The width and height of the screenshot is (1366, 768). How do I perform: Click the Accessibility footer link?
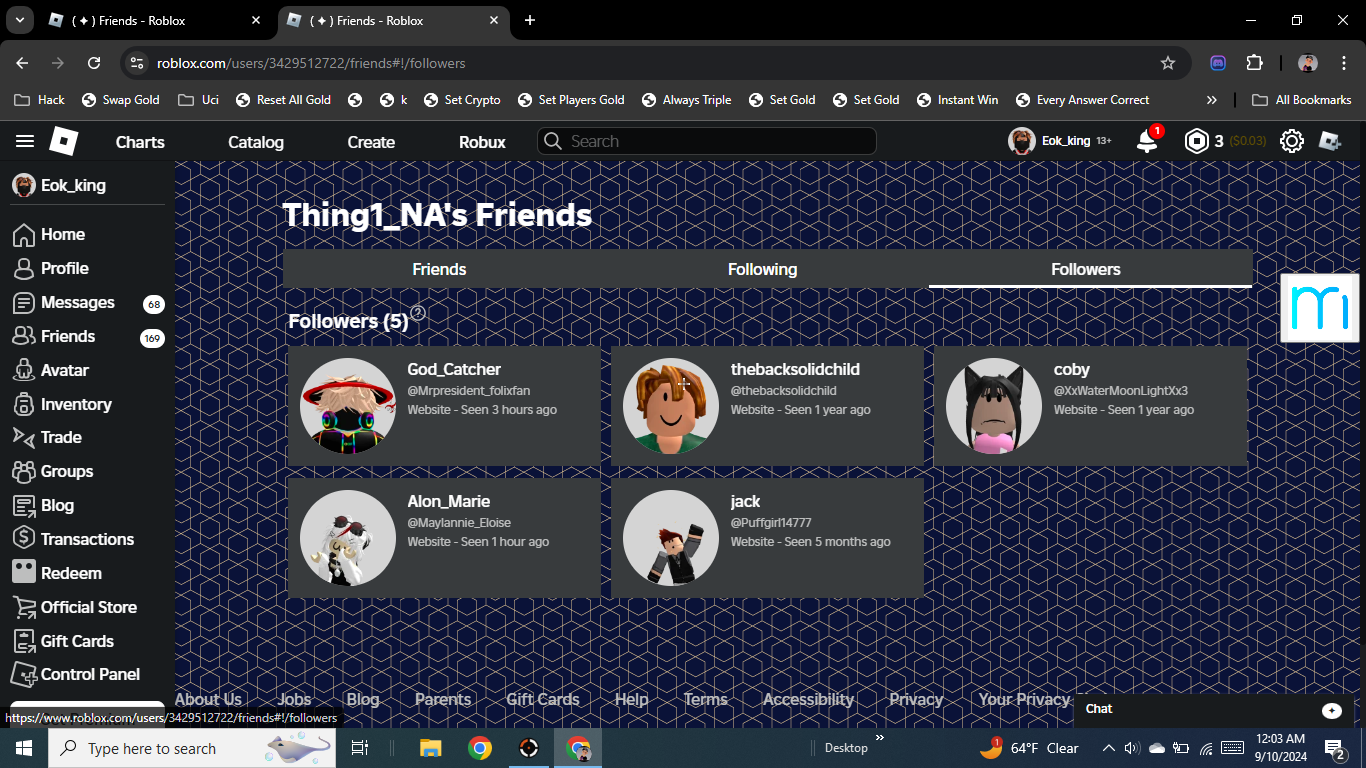[808, 700]
